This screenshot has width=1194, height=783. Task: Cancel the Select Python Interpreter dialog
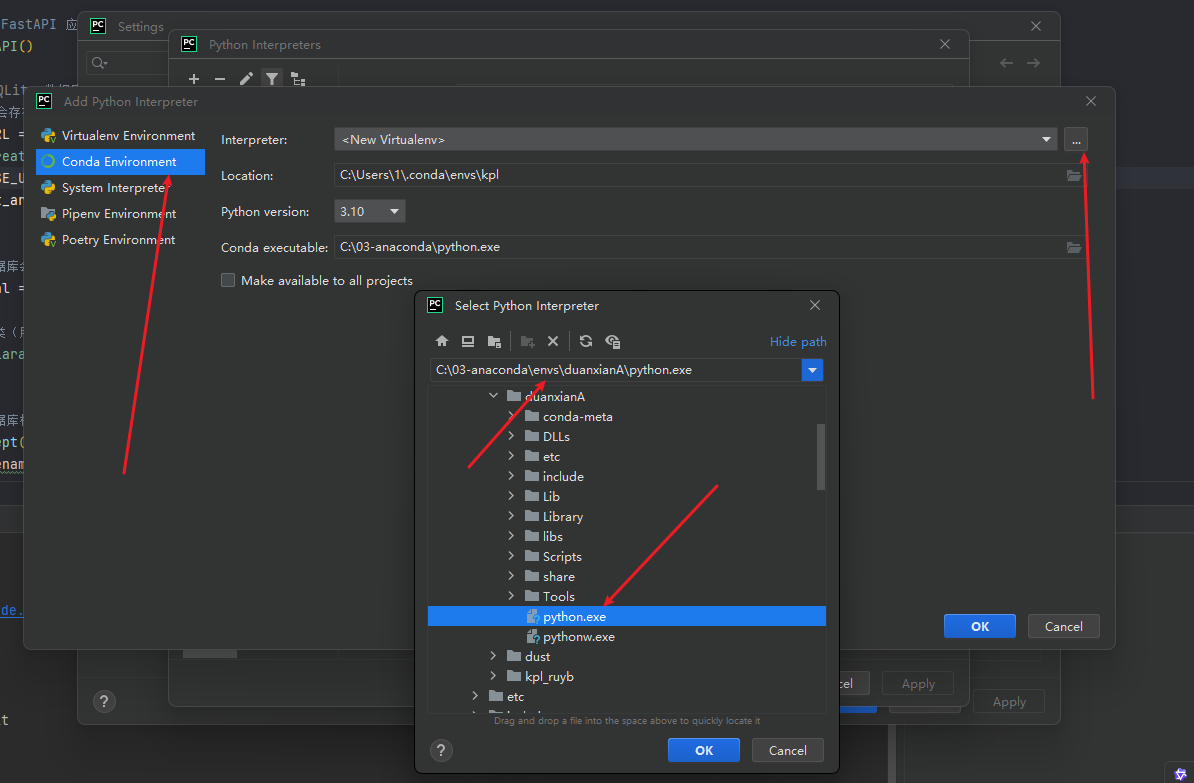pos(787,750)
